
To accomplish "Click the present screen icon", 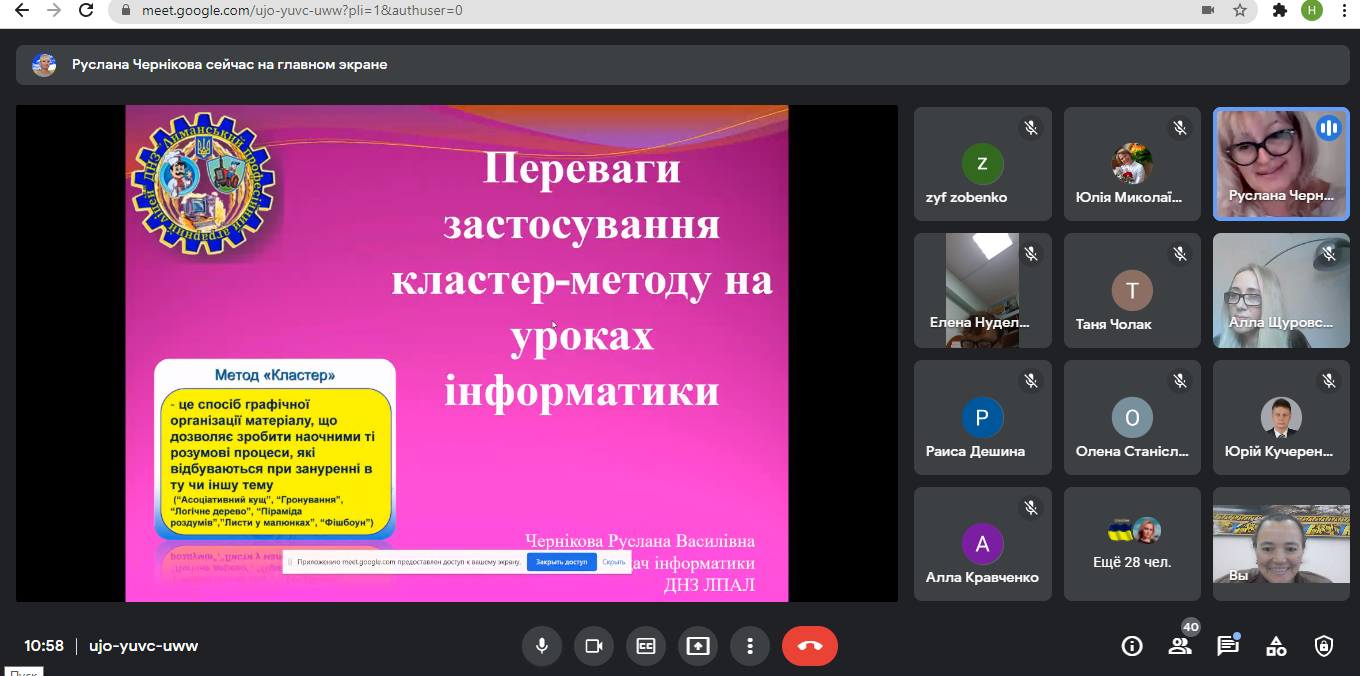I will pyautogui.click(x=698, y=646).
